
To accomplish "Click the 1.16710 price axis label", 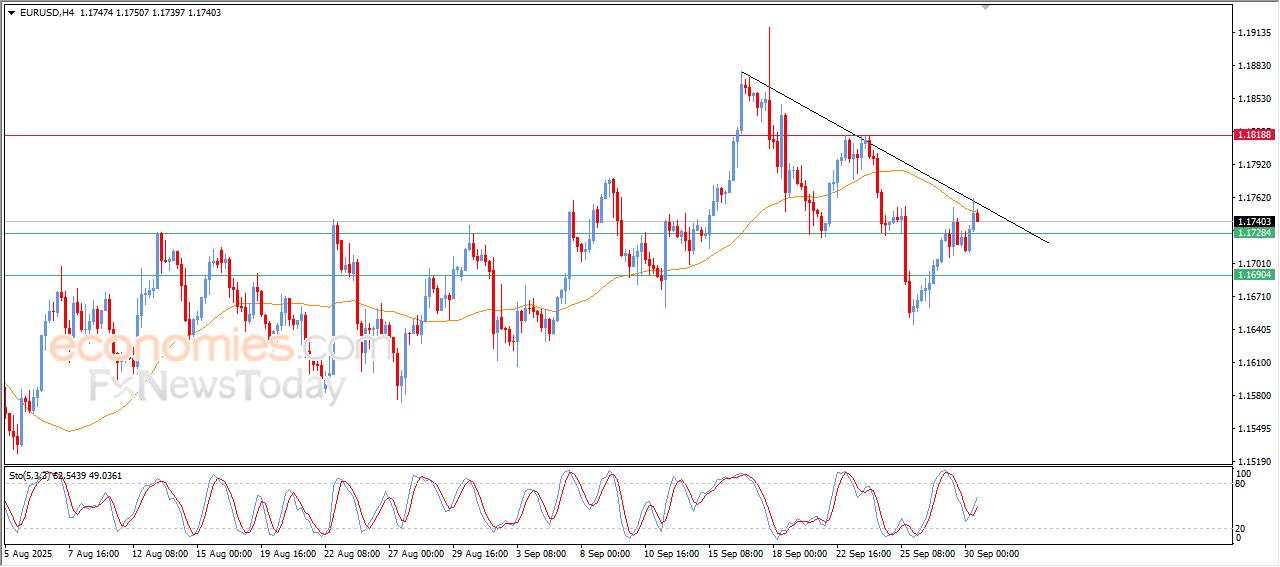I will coord(1254,297).
